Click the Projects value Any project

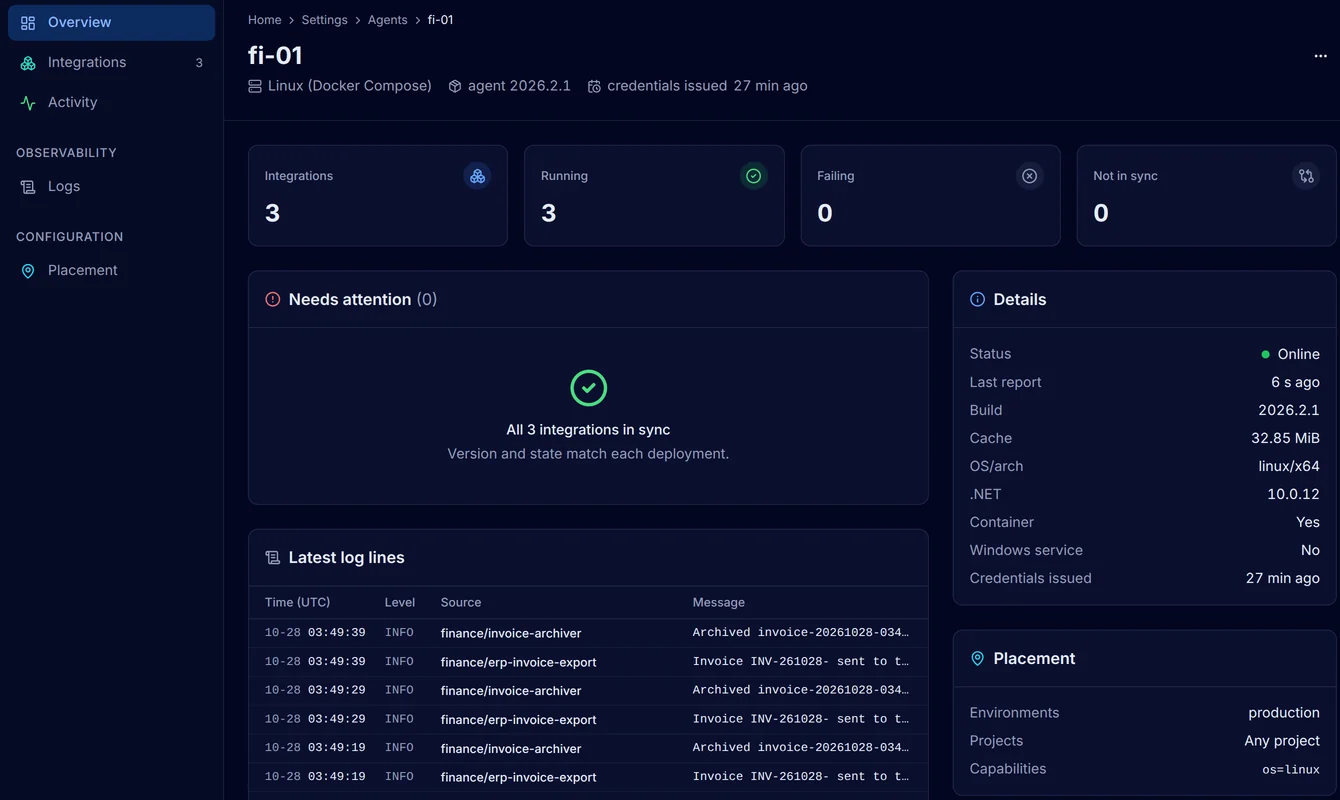click(x=1282, y=741)
